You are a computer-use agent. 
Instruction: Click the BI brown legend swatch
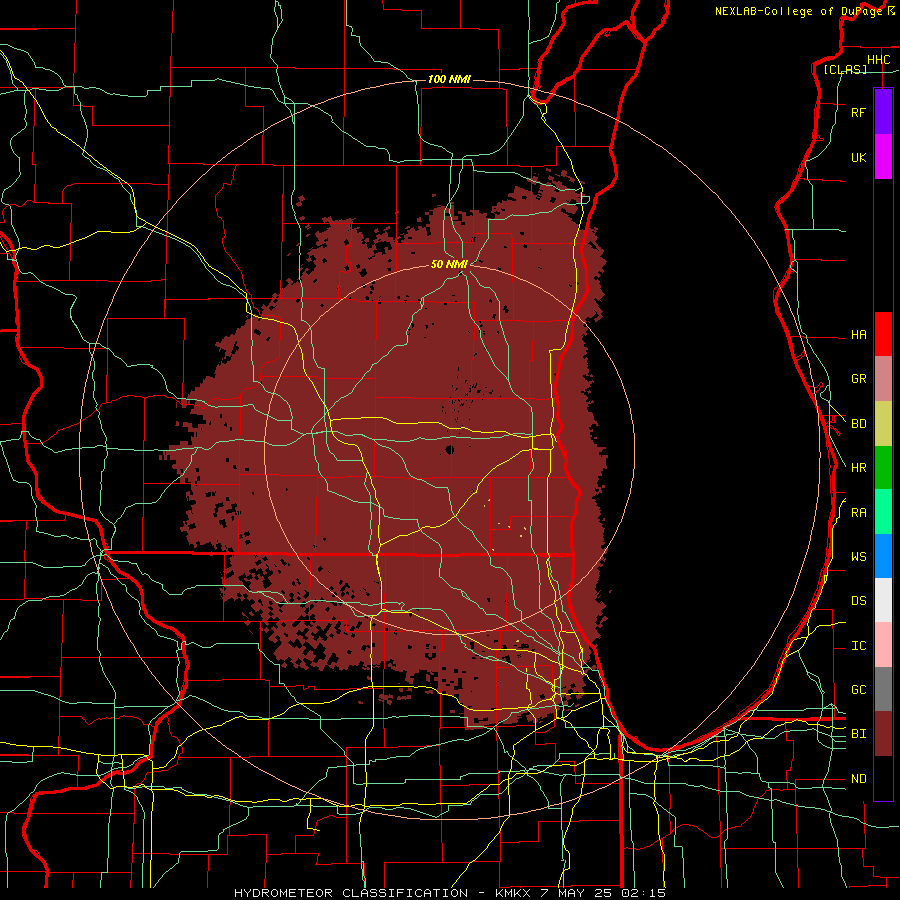883,734
